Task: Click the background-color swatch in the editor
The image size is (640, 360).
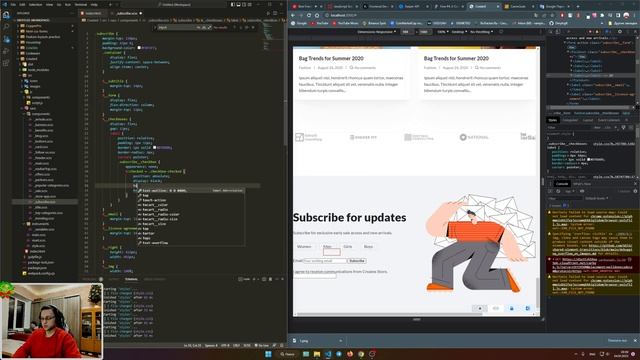Action: point(139,48)
